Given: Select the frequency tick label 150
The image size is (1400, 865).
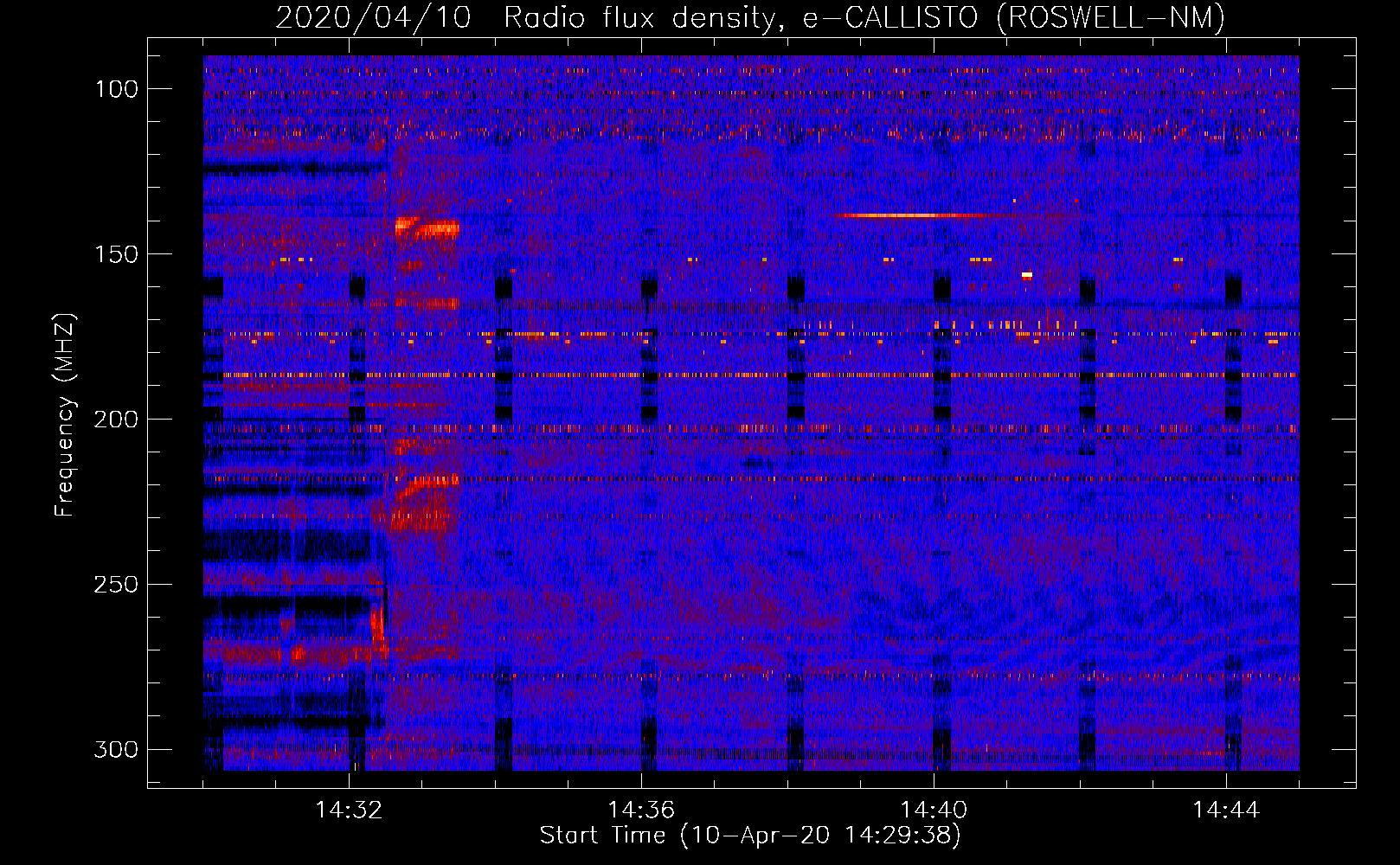Looking at the screenshot, I should click(116, 254).
